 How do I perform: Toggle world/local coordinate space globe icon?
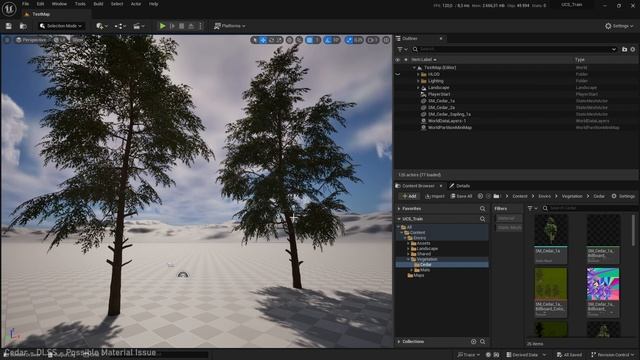[x=289, y=40]
